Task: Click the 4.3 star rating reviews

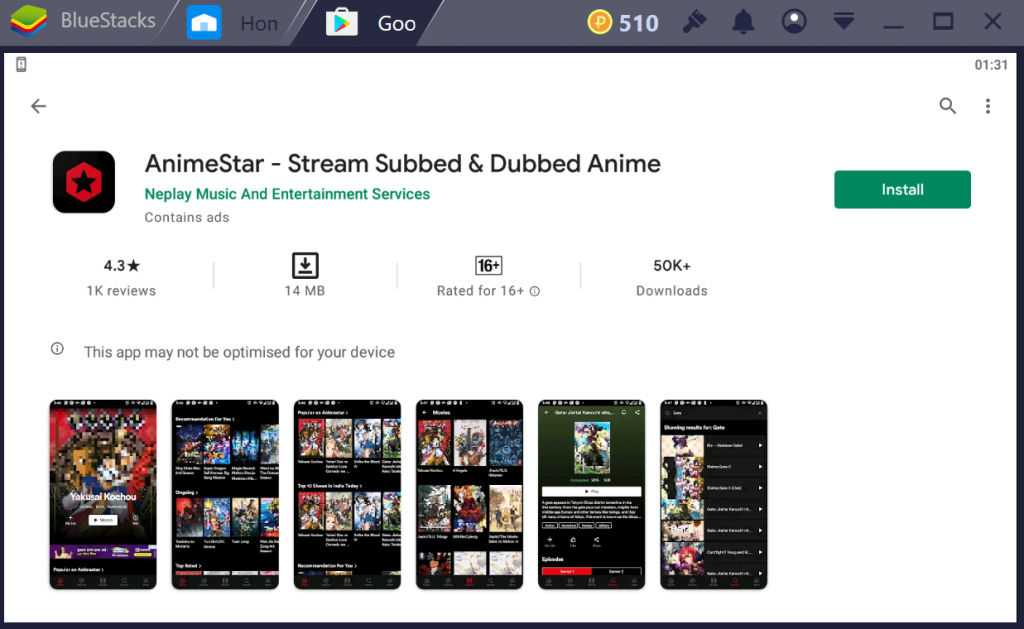Action: 121,277
